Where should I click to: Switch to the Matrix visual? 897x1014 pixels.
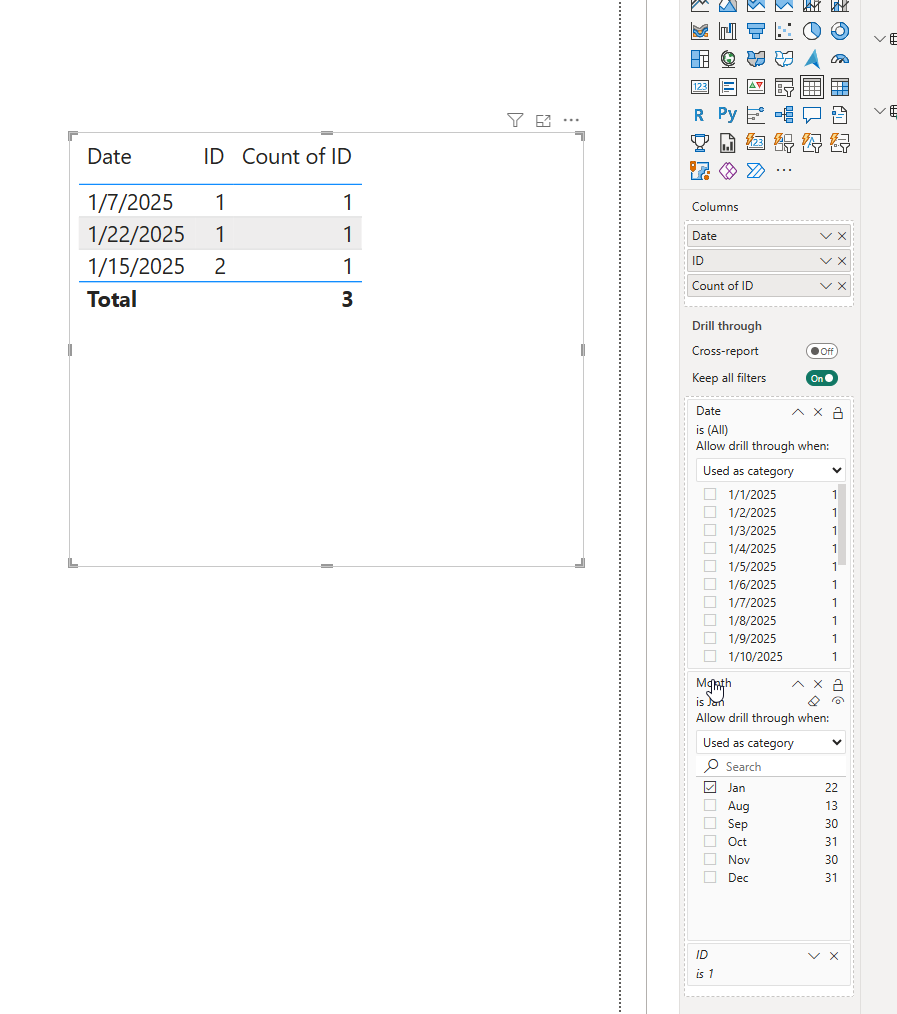(839, 87)
